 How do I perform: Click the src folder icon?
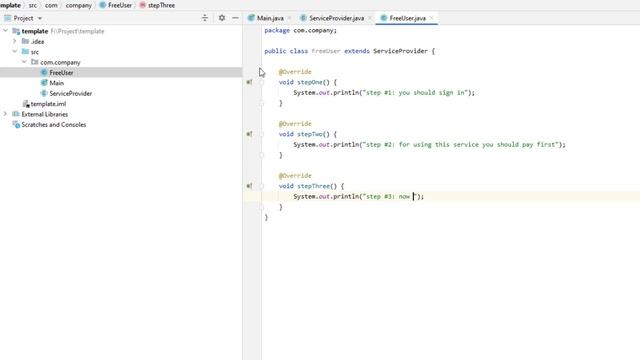coord(25,51)
